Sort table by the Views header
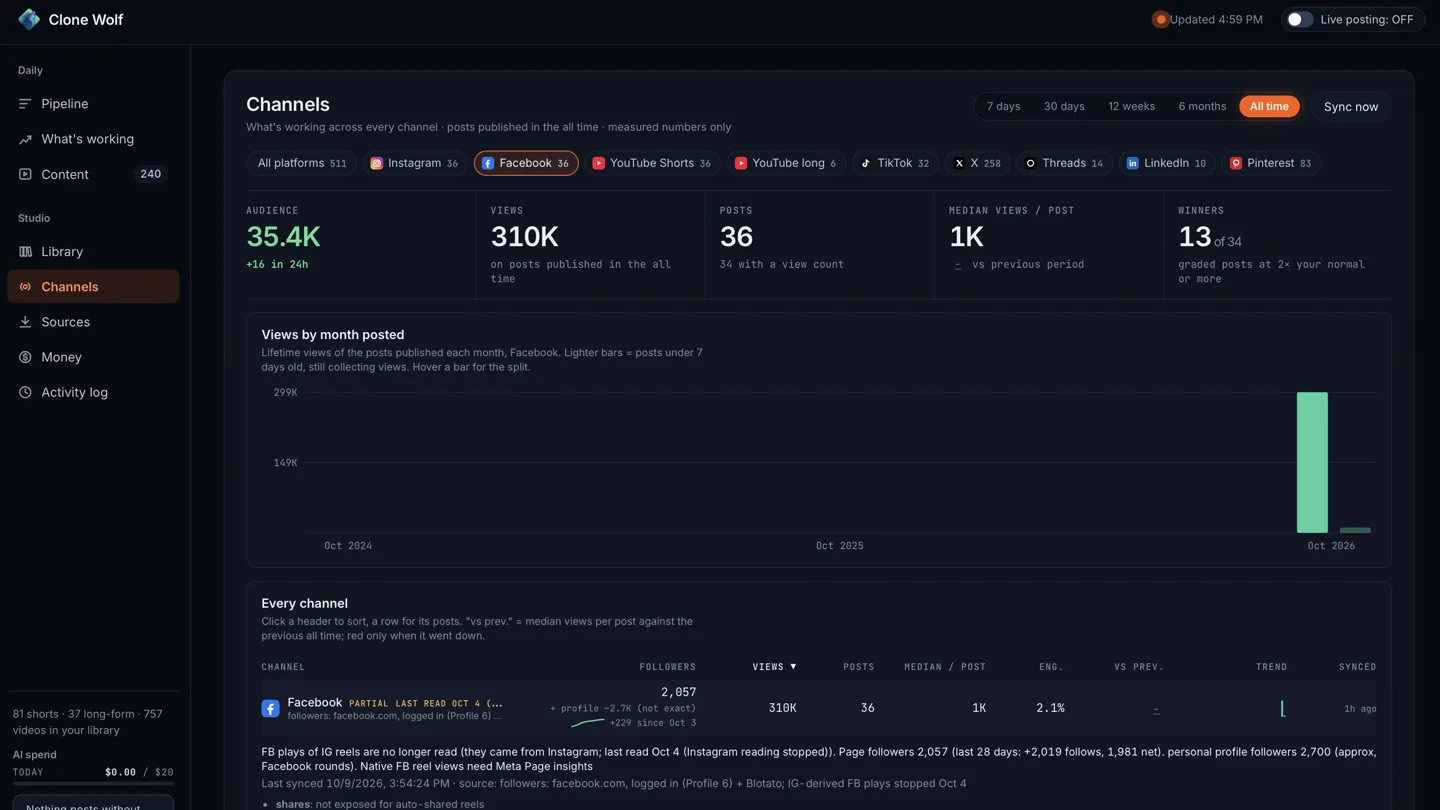This screenshot has height=810, width=1440. coord(774,666)
